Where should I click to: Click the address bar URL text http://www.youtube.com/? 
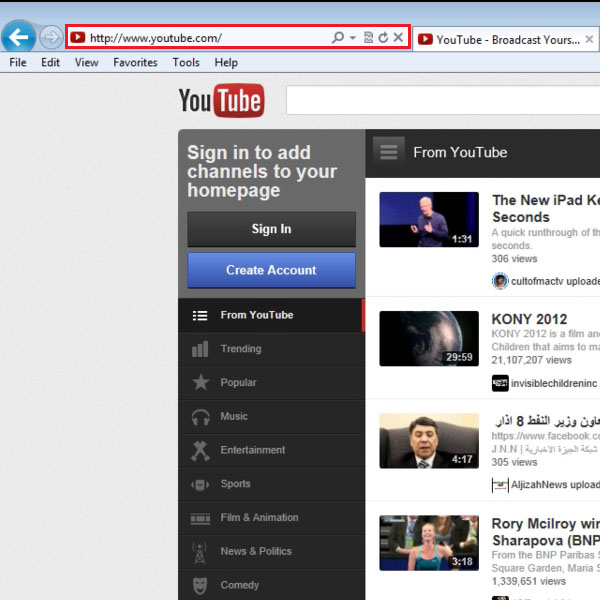coord(156,38)
